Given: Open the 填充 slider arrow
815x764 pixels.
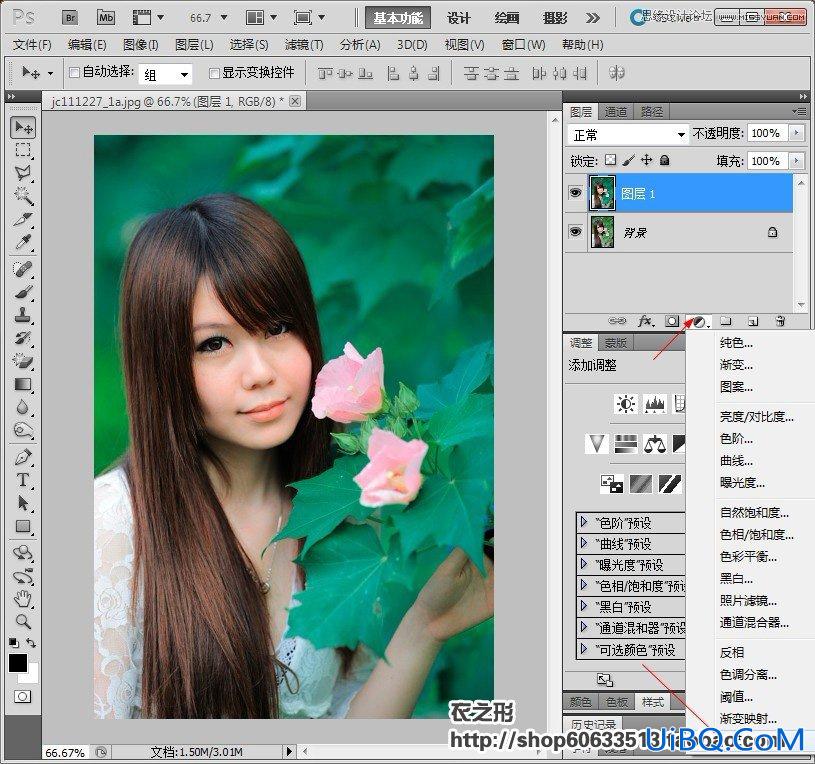Looking at the screenshot, I should 796,161.
